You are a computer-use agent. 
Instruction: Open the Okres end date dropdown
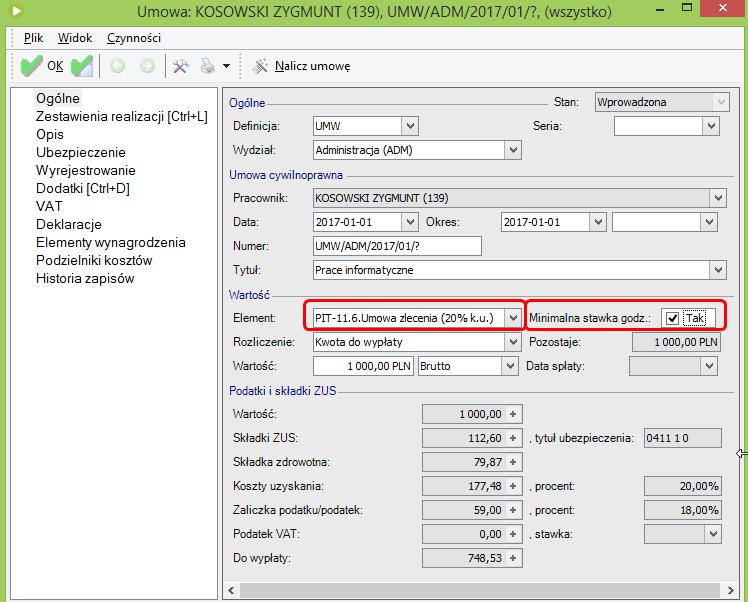709,222
